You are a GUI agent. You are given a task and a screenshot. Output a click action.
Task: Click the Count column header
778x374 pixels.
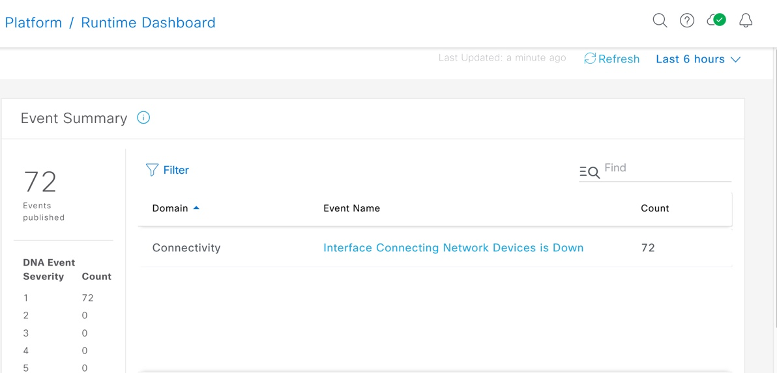(654, 208)
